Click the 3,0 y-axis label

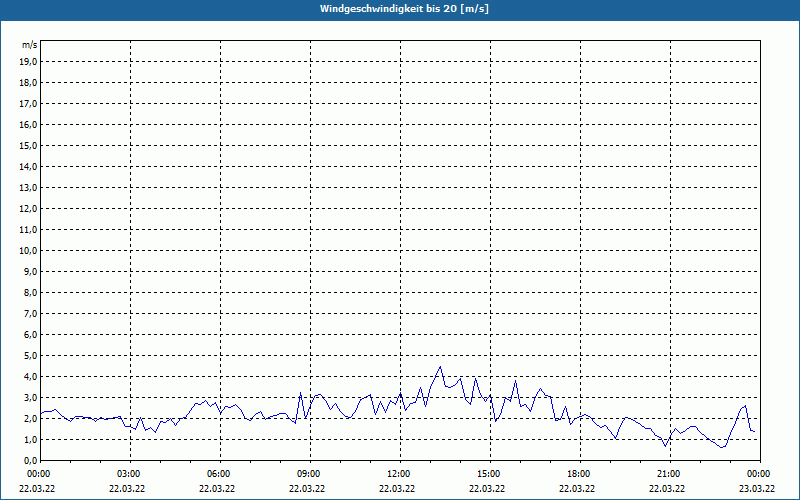click(30, 397)
